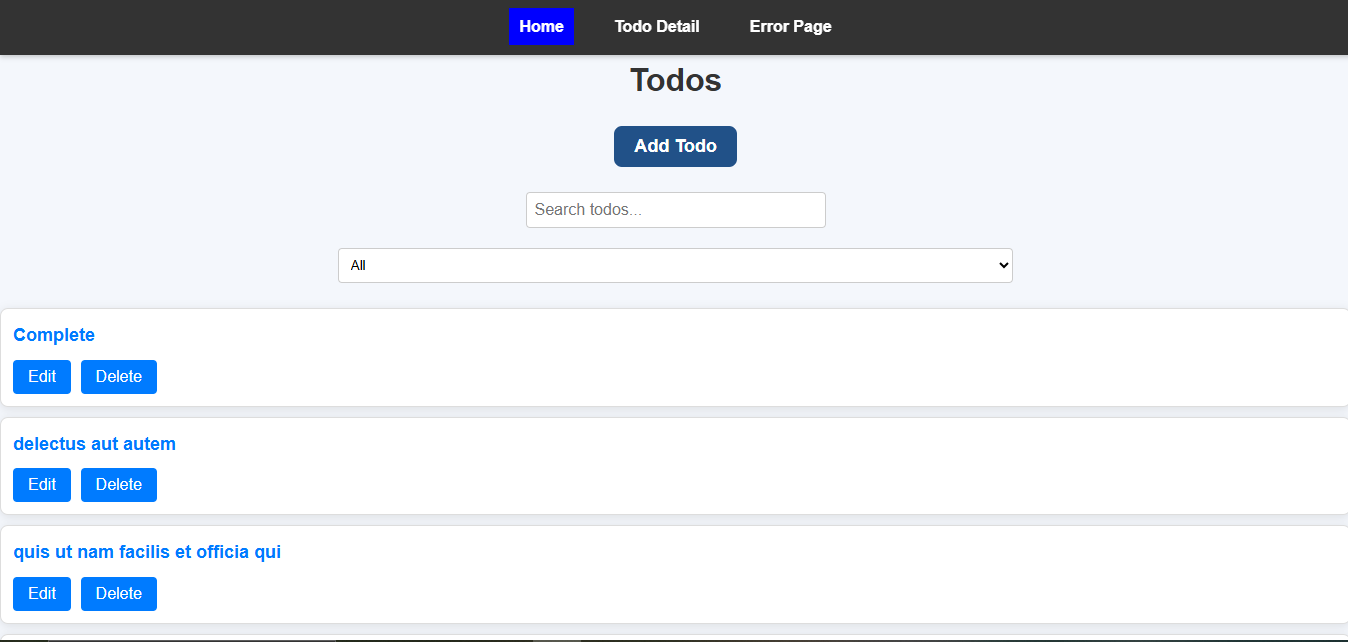Screen dimensions: 1348x642
Task: Focus the Search todos input field
Action: (x=675, y=210)
